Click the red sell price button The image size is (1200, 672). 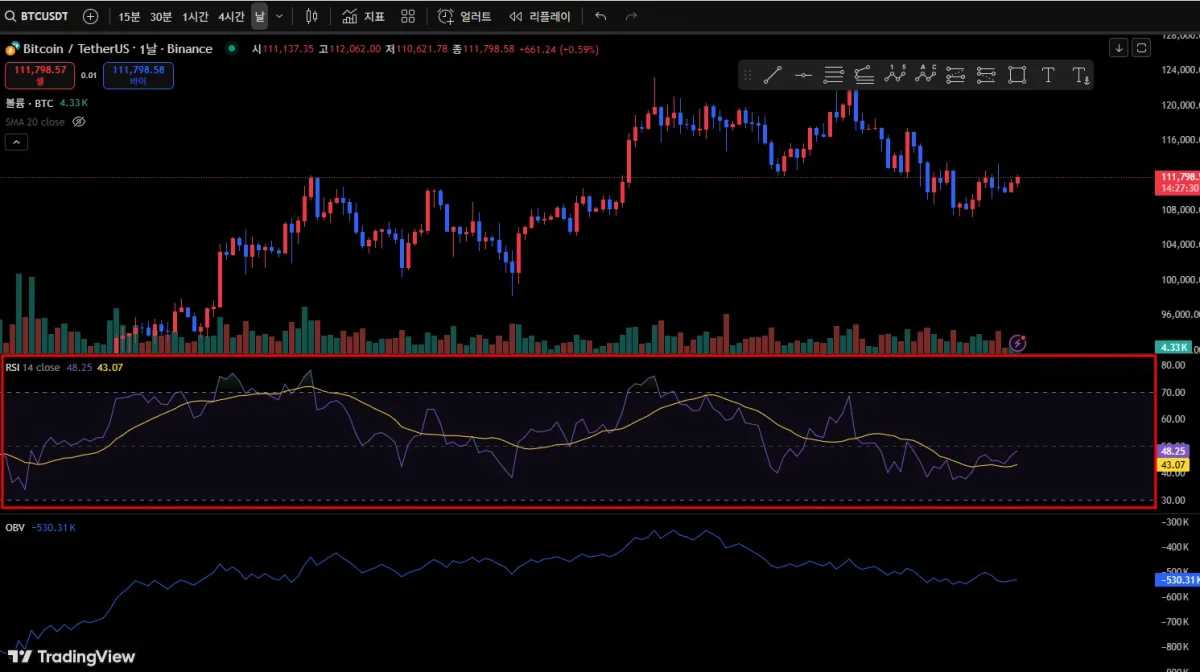point(40,75)
